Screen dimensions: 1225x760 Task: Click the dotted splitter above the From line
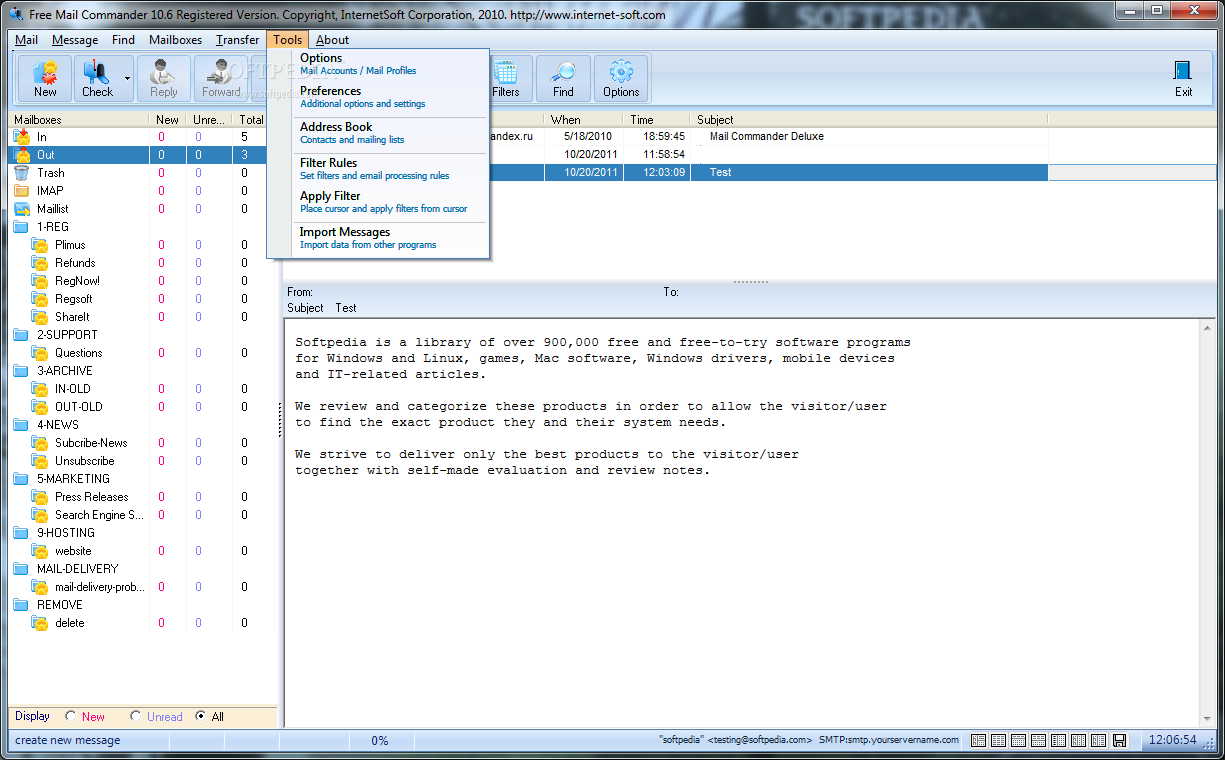pyautogui.click(x=750, y=282)
